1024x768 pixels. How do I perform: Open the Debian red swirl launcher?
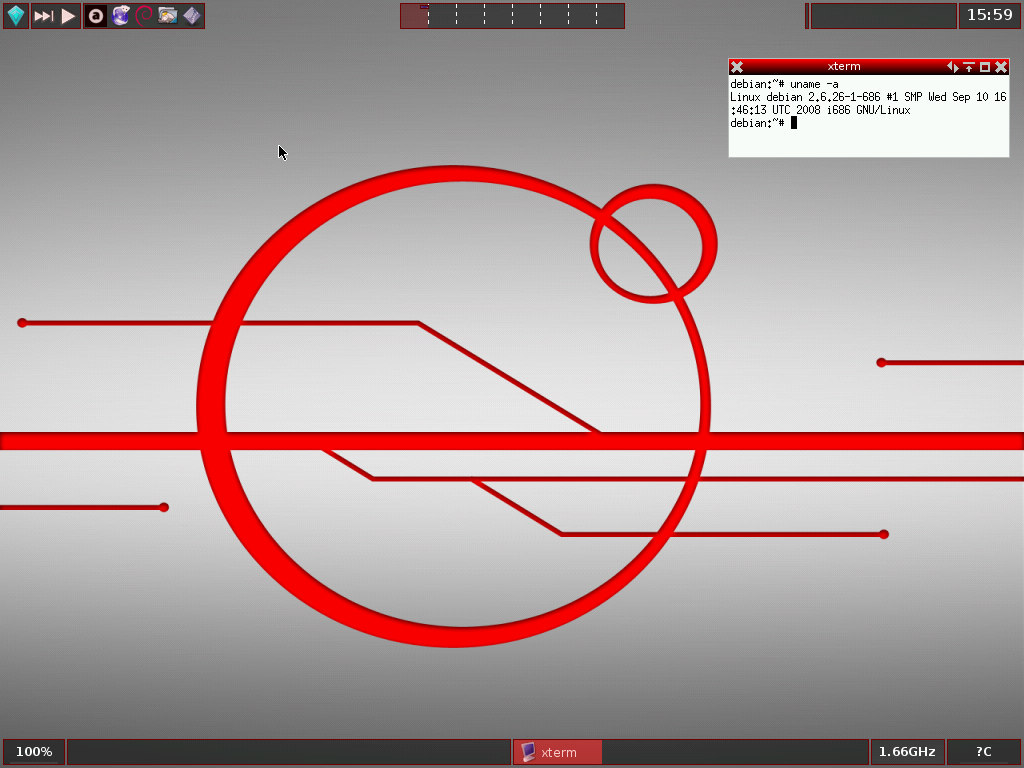point(144,16)
